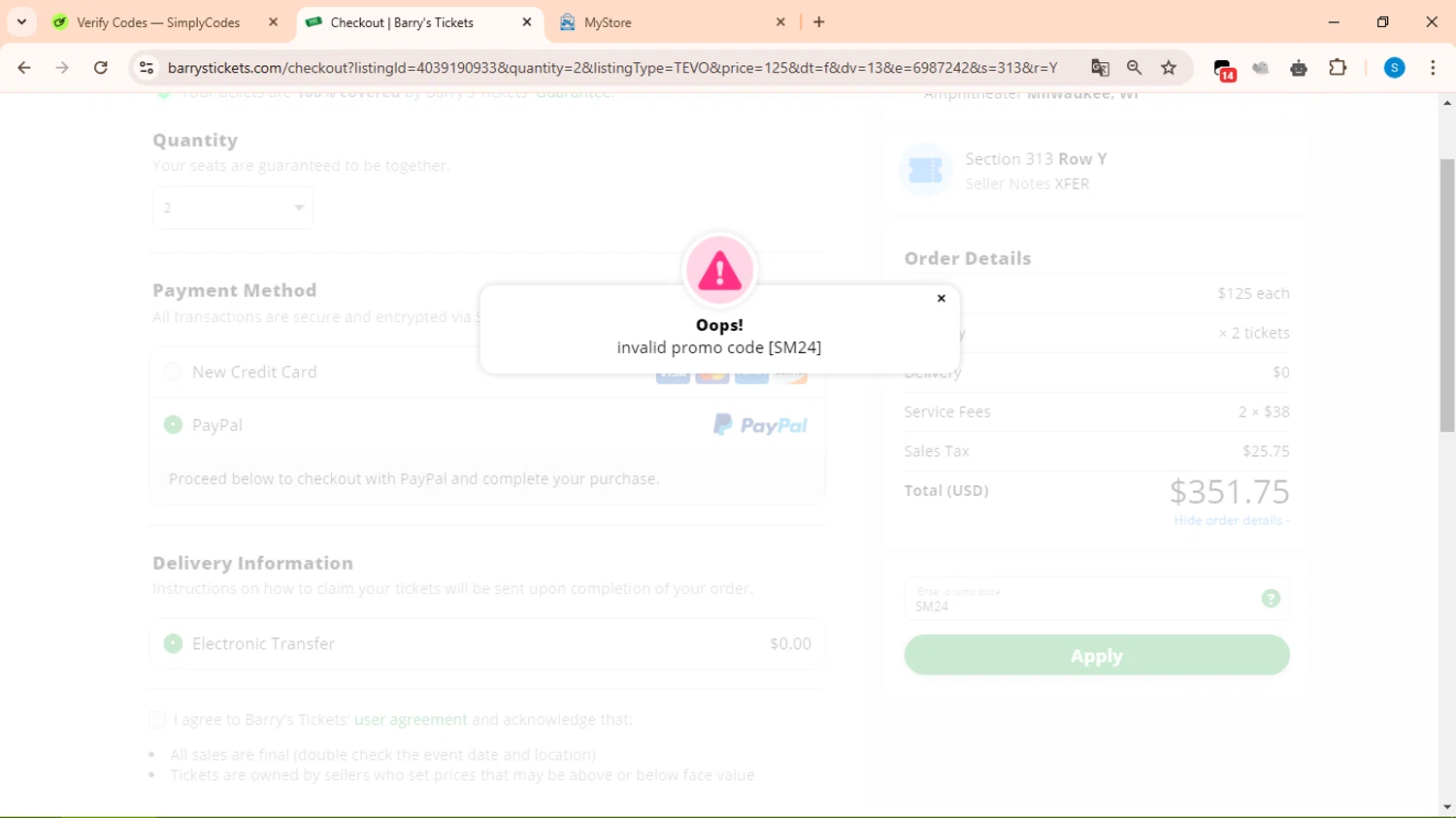Click the Payment Method heading
This screenshot has height=818, width=1456.
click(234, 290)
